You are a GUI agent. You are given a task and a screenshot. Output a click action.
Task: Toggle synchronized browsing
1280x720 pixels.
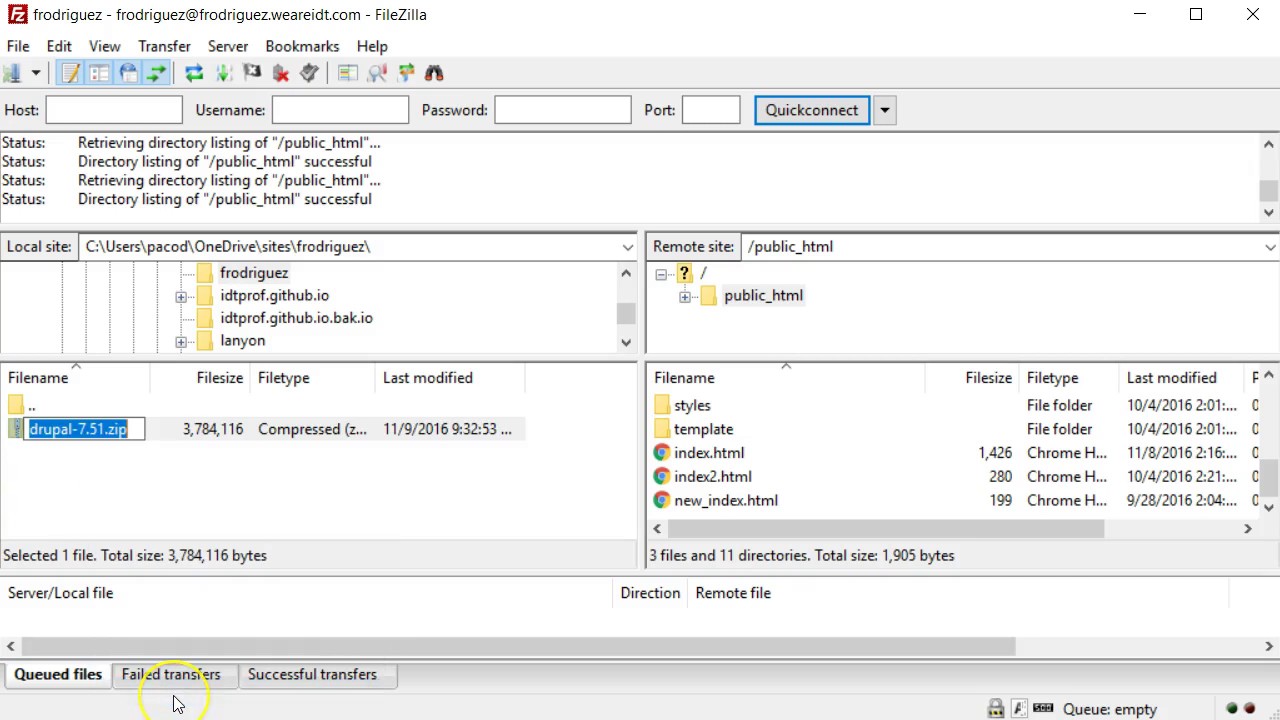coord(406,73)
